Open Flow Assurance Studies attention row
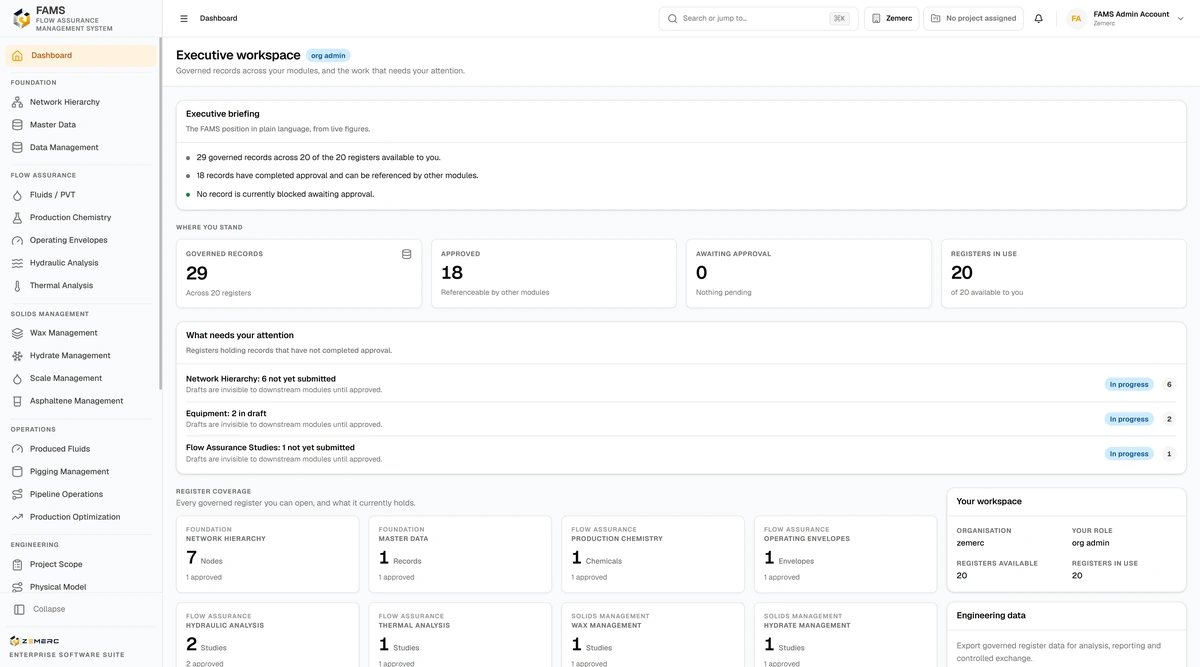The height and width of the screenshot is (667, 1200). (681, 453)
